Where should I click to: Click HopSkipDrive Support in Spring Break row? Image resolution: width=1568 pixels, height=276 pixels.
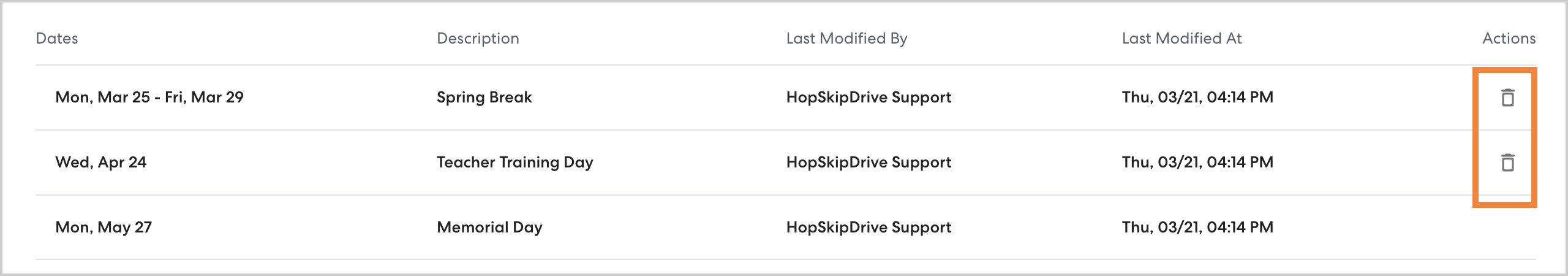pos(869,97)
